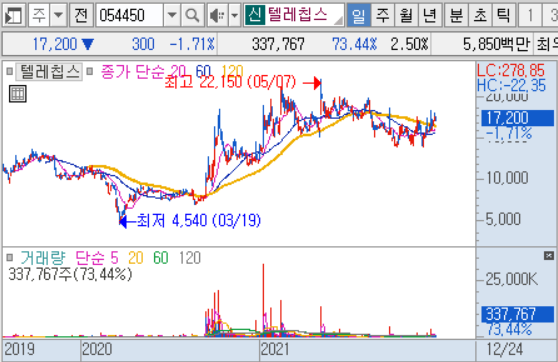Click the 최고 22,150 (05/07) high marker
The width and height of the screenshot is (558, 362).
click(230, 82)
